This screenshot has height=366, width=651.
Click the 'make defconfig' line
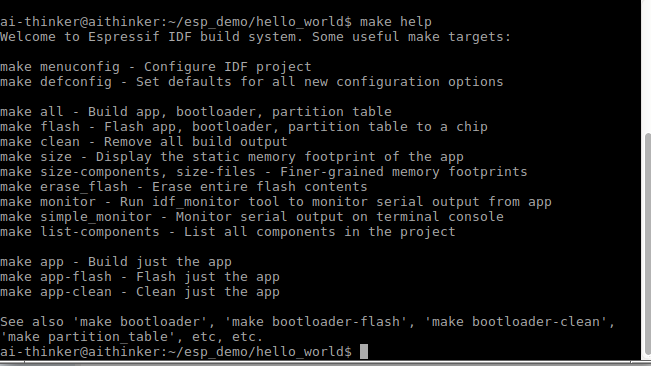point(252,82)
